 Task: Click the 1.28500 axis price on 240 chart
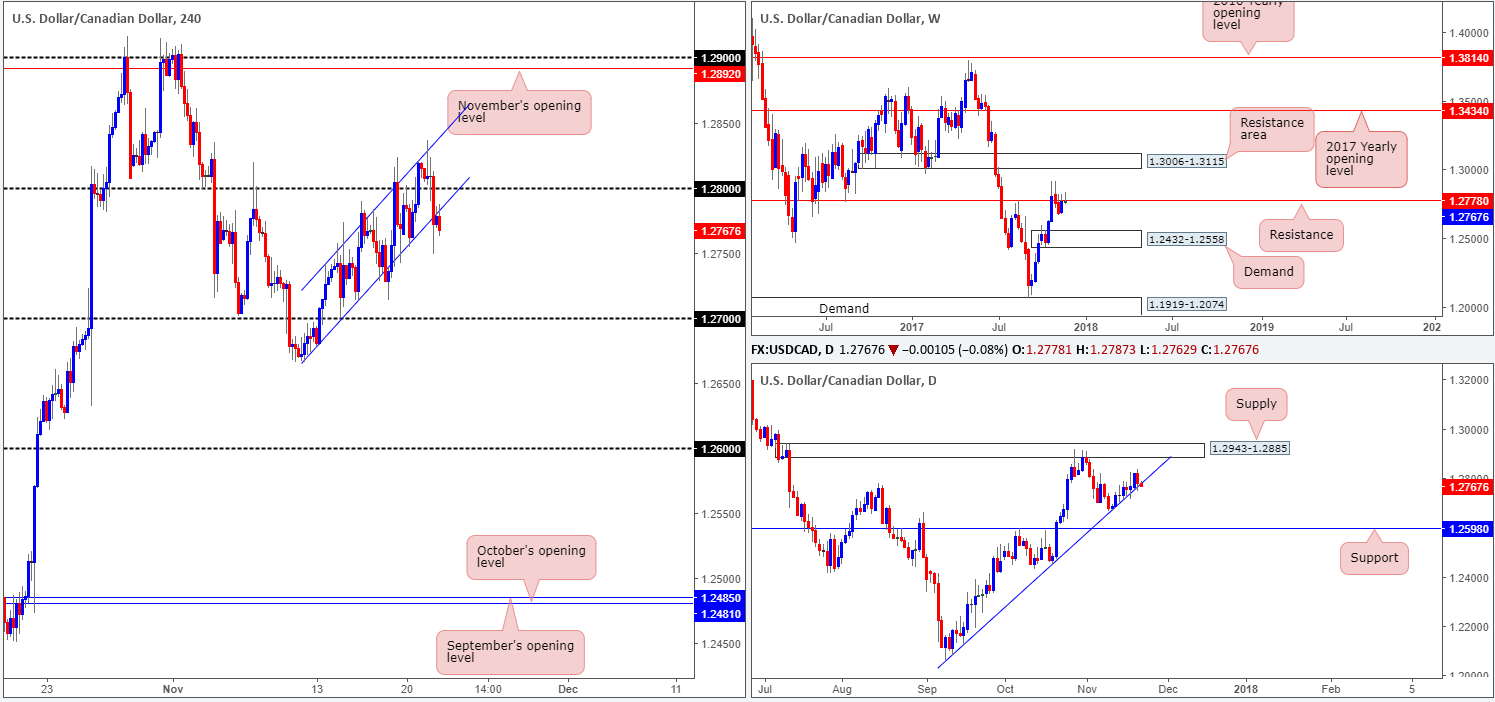(720, 124)
